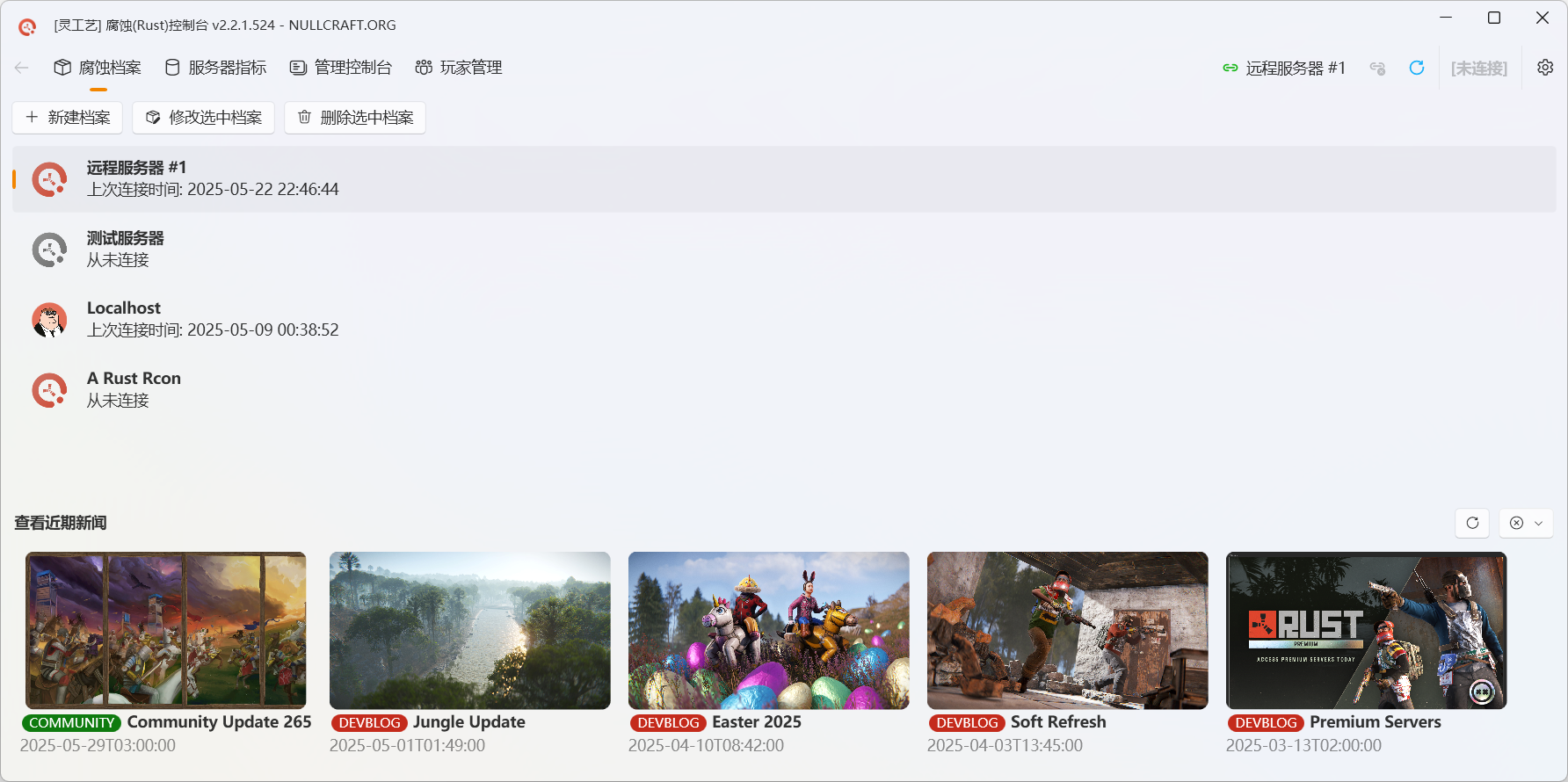Click the disconnect link icon

point(1377,68)
